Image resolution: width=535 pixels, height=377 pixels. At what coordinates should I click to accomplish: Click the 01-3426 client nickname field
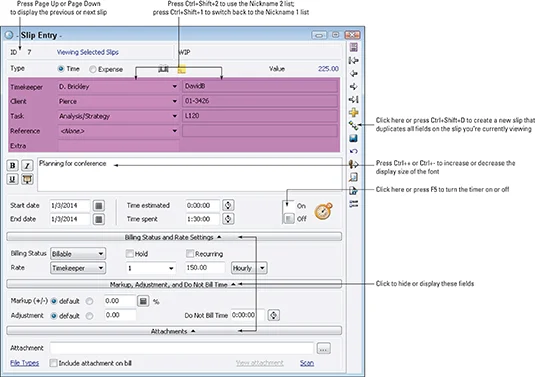pyautogui.click(x=260, y=101)
